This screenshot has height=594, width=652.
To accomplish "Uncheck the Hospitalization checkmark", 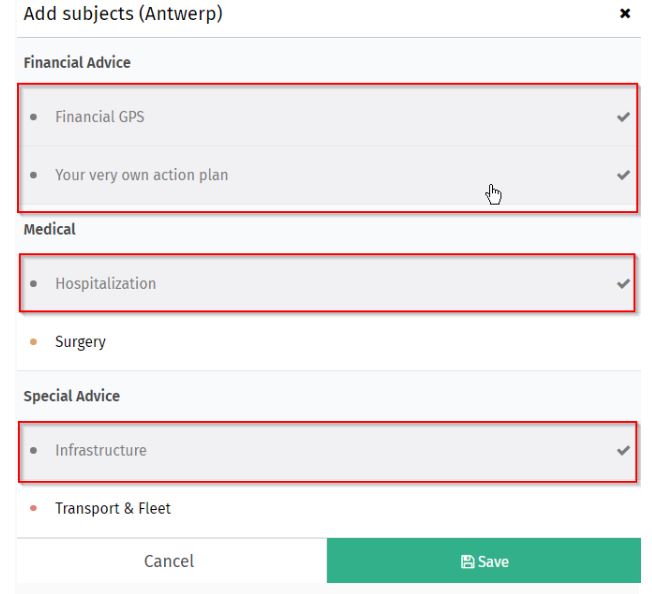I will [623, 283].
